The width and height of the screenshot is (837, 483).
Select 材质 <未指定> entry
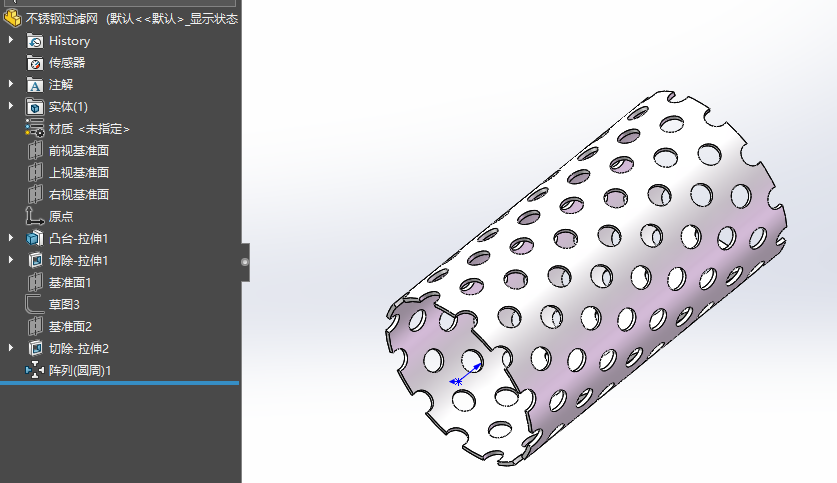[x=89, y=129]
